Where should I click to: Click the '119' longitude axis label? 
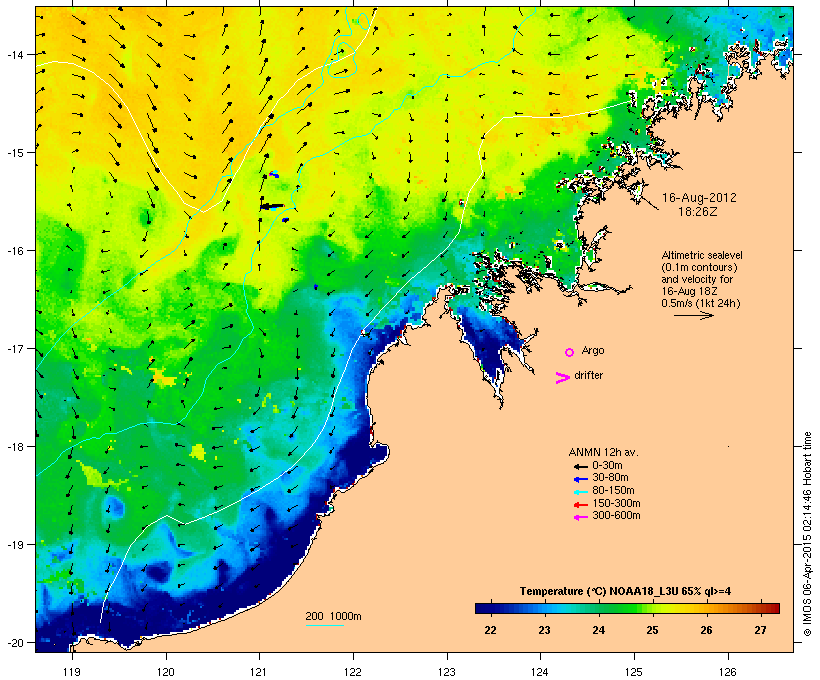(72, 672)
